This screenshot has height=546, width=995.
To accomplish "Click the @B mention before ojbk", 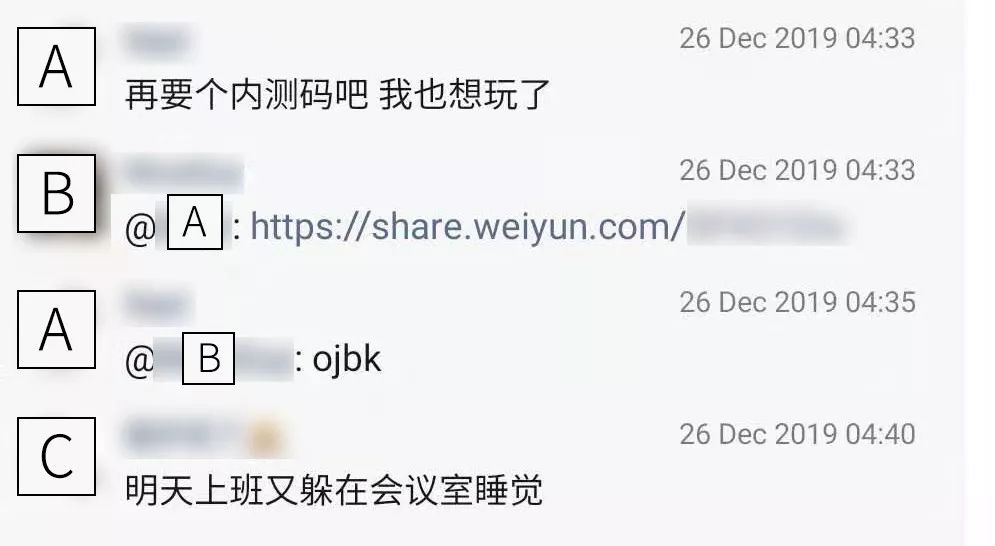I will point(209,359).
